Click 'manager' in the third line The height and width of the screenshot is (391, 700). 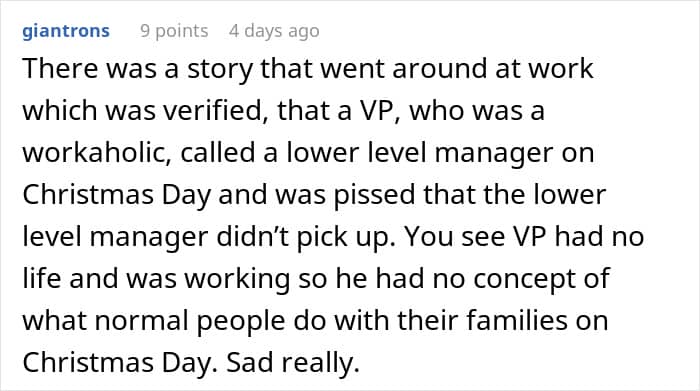click(494, 154)
